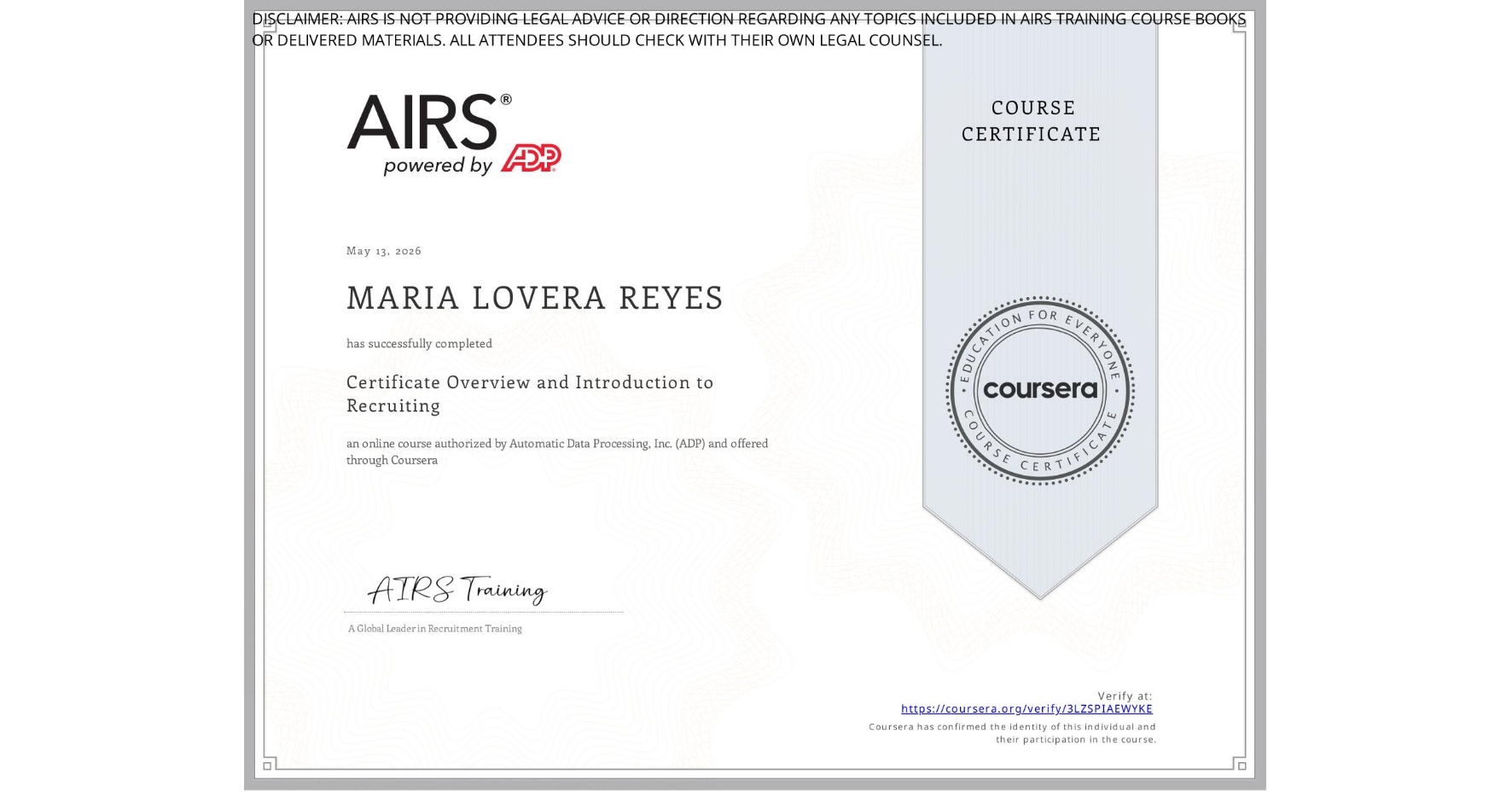
Task: Click 'has successfully completed' text
Action: point(419,343)
